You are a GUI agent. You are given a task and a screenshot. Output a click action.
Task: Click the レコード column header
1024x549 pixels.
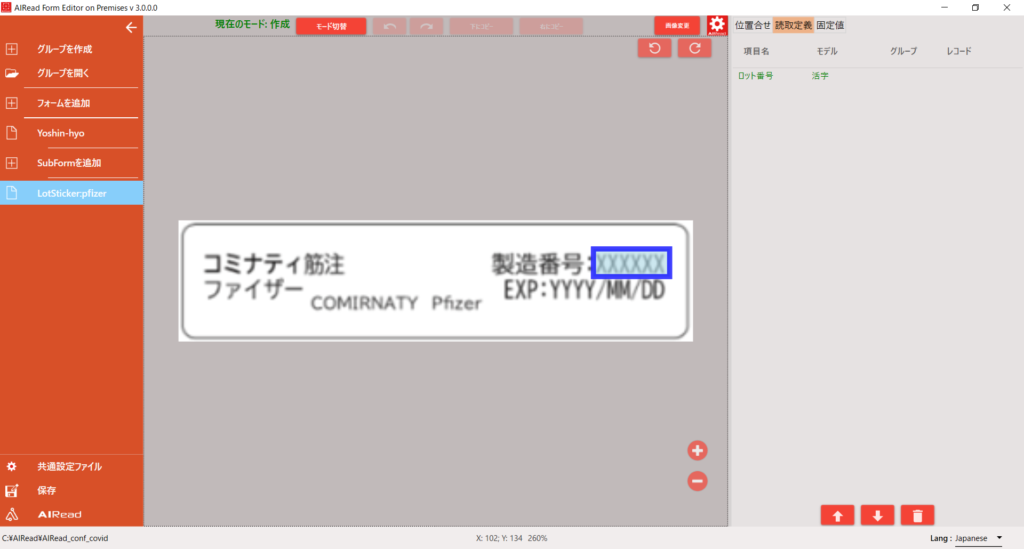[959, 51]
